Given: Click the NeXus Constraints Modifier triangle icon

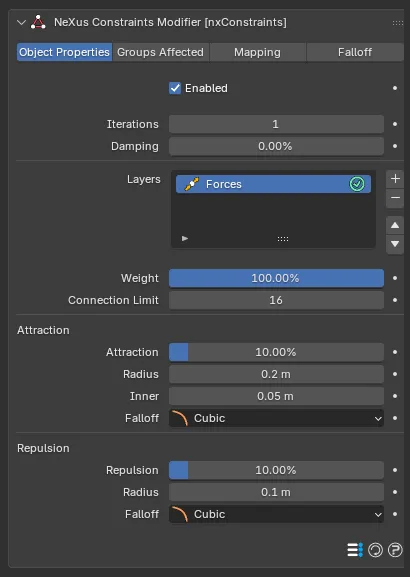Looking at the screenshot, I should click(38, 22).
